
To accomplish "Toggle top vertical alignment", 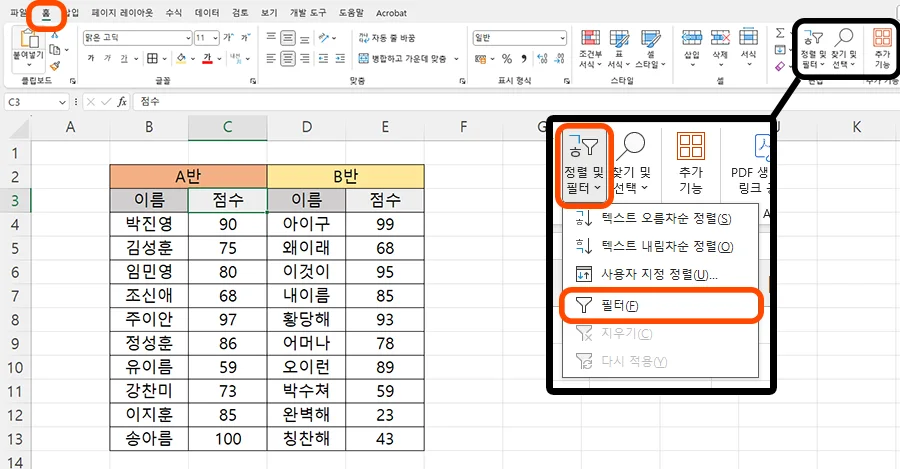I will 271,38.
